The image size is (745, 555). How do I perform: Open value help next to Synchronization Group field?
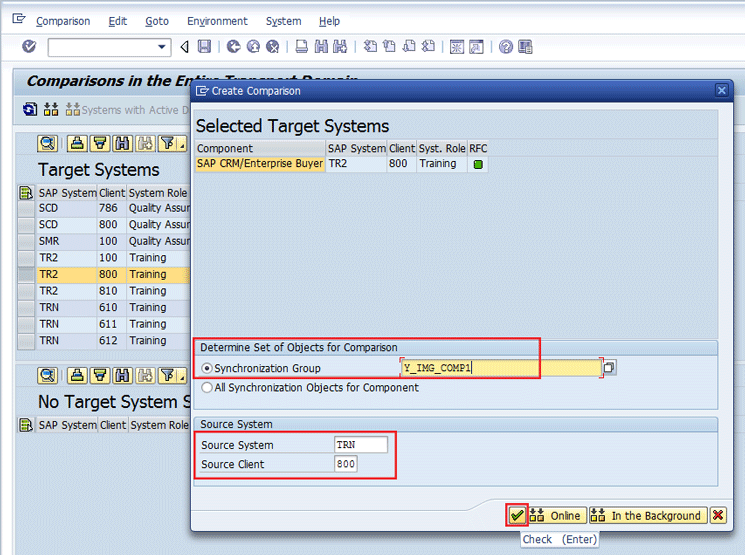click(x=609, y=368)
